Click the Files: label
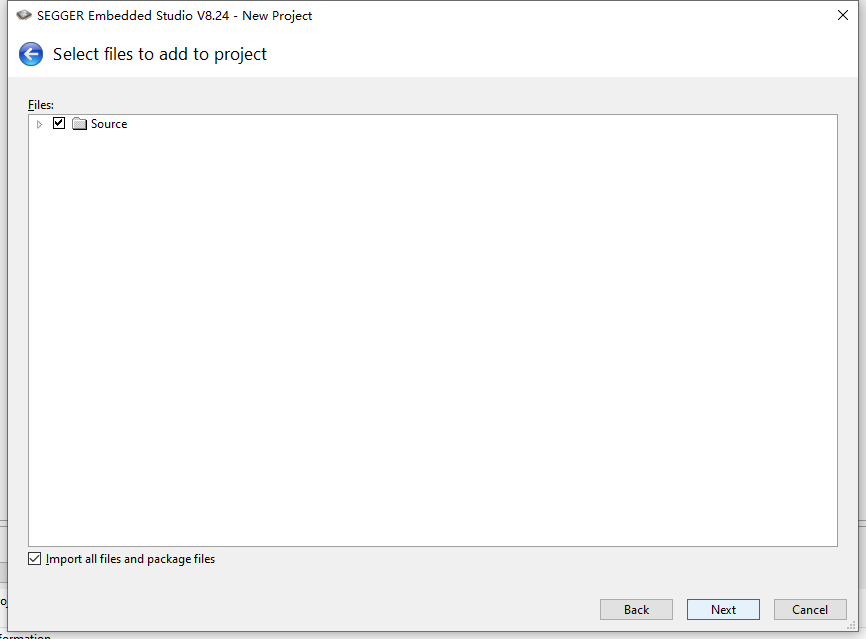866x639 pixels. [x=41, y=104]
